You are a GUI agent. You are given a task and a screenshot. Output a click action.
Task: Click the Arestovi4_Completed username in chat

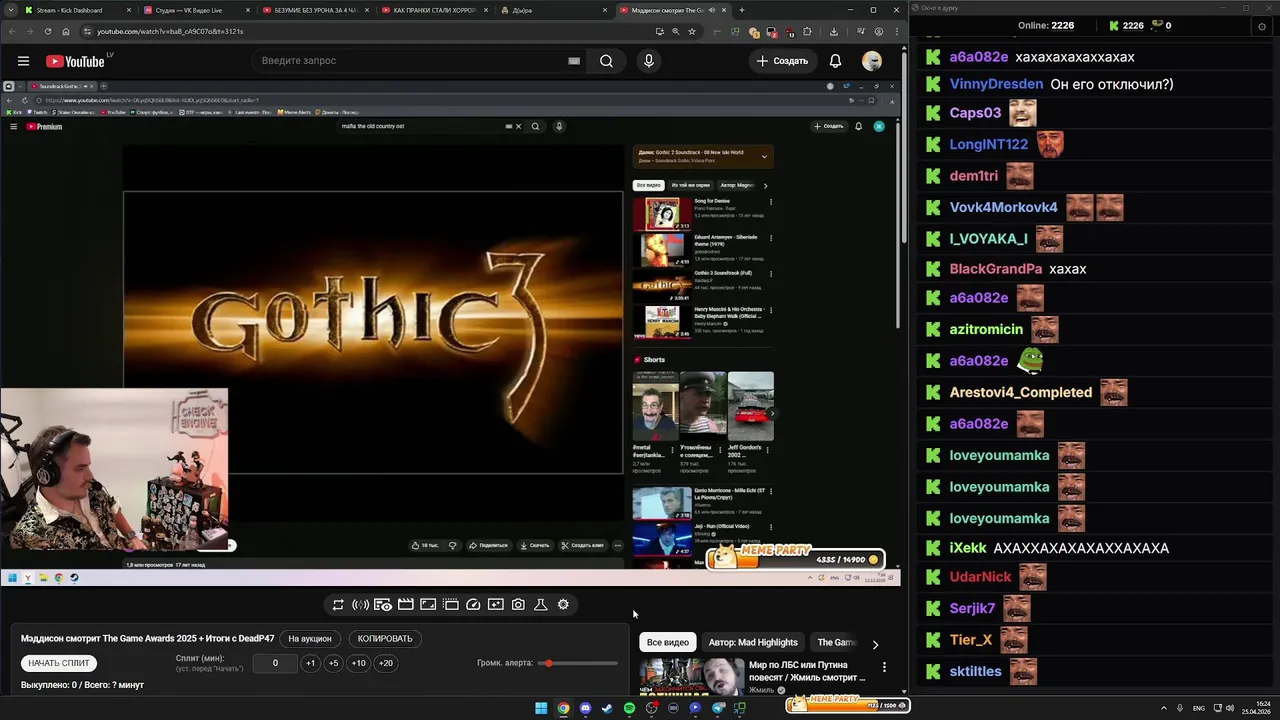tap(1020, 392)
